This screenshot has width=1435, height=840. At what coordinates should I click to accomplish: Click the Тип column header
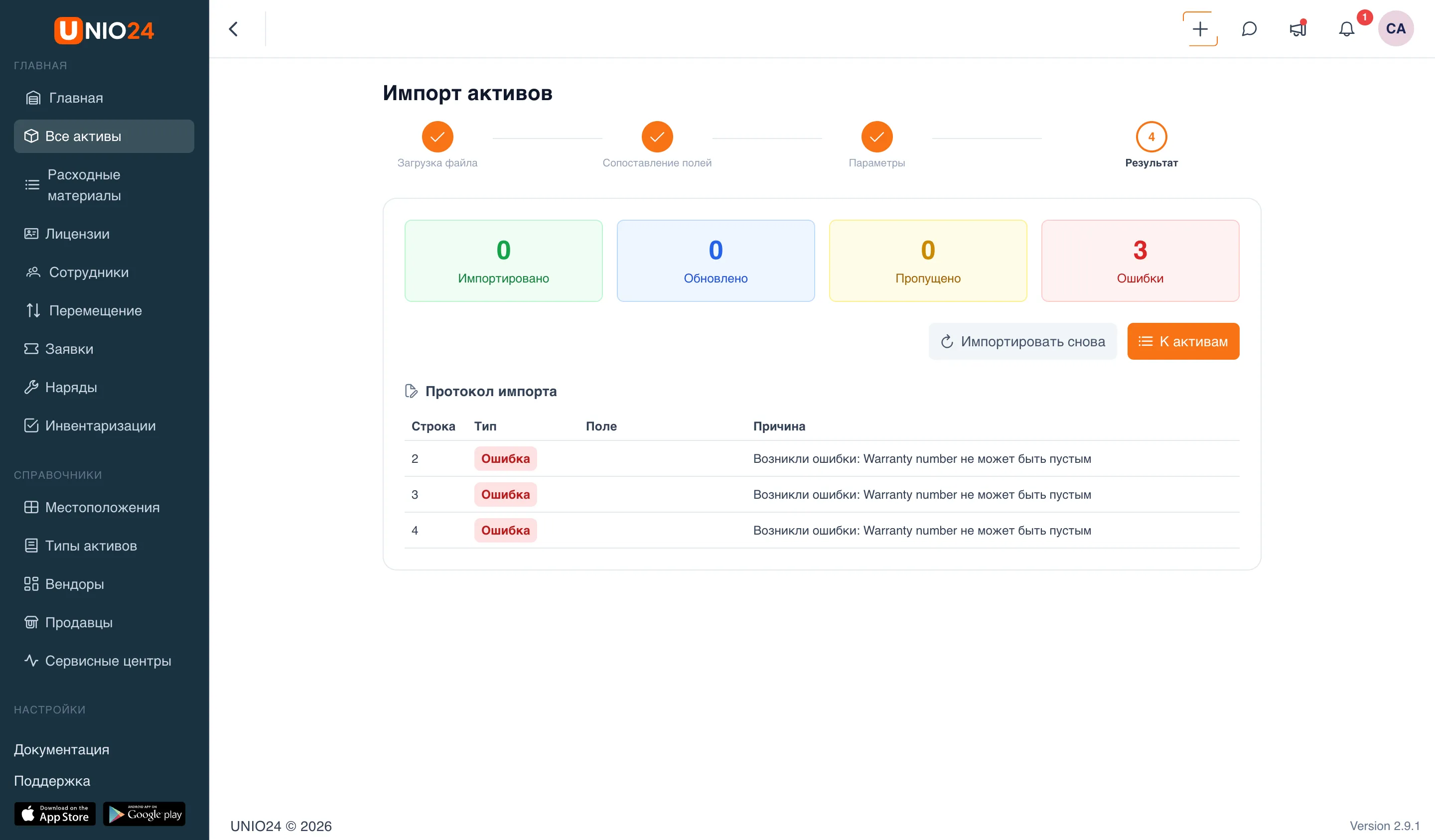pos(485,426)
